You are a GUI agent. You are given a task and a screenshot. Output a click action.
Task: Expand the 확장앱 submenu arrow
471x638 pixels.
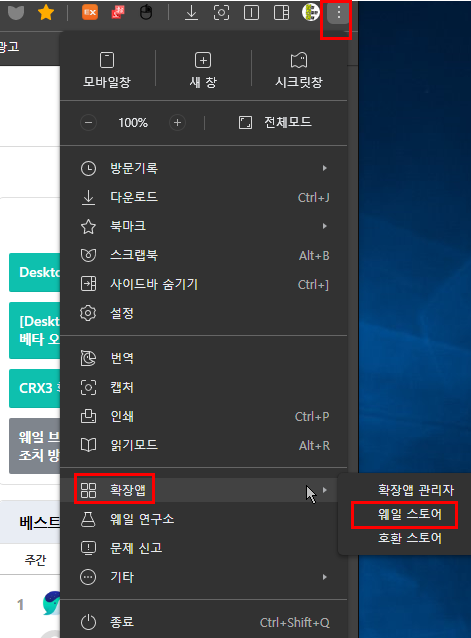[325, 490]
